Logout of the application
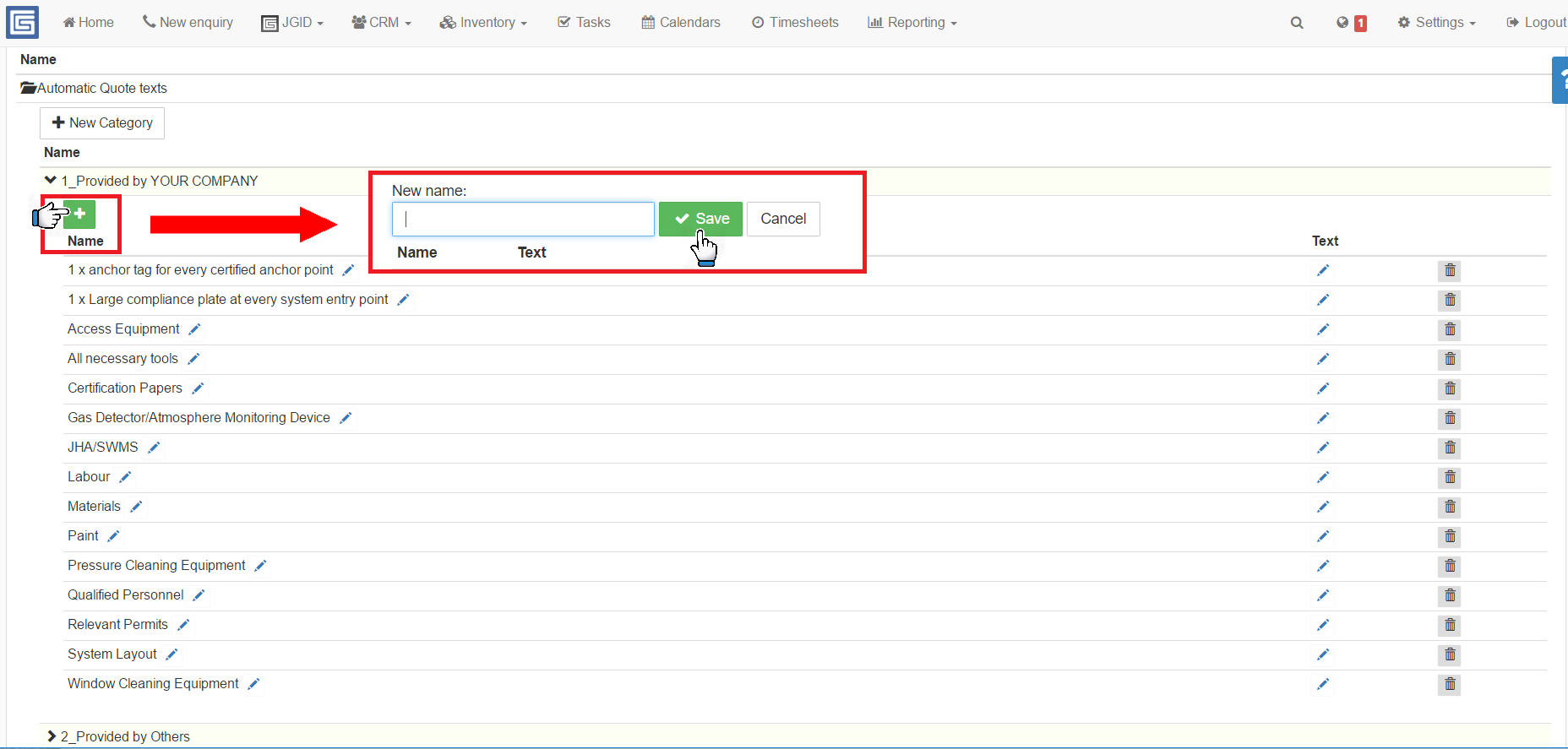The image size is (1568, 749). point(1537,23)
